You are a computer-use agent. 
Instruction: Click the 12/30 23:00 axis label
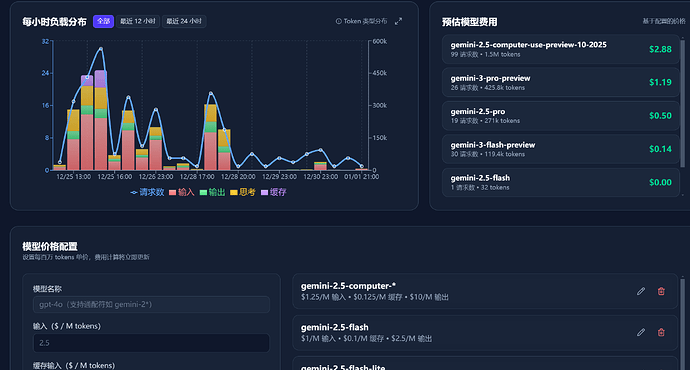point(321,176)
